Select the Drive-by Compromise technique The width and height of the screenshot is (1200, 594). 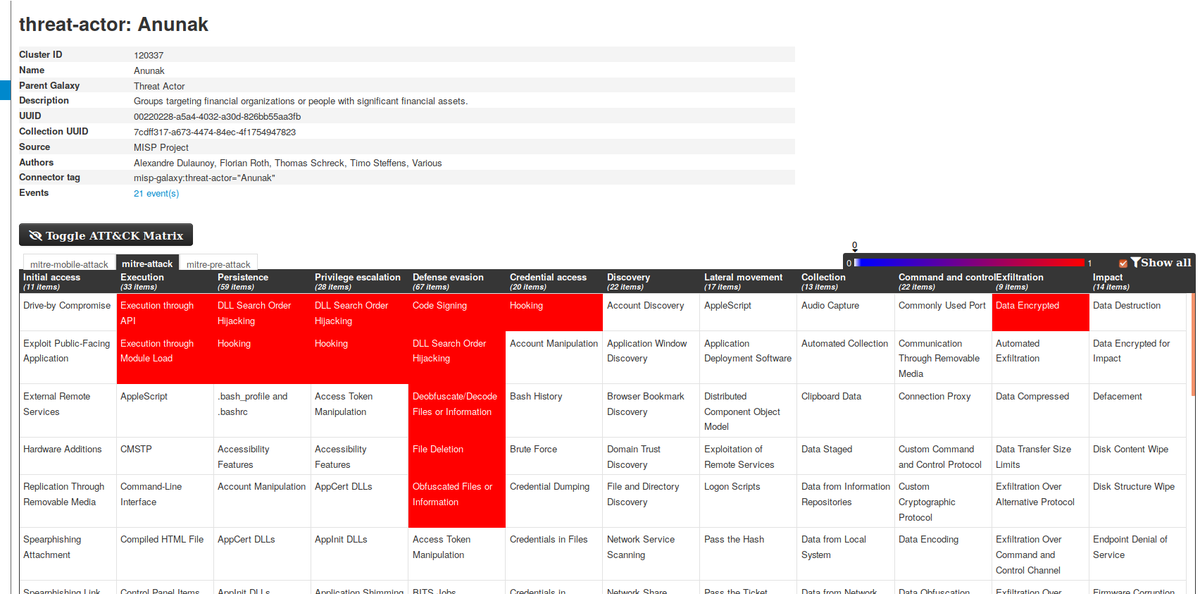[x=67, y=313]
